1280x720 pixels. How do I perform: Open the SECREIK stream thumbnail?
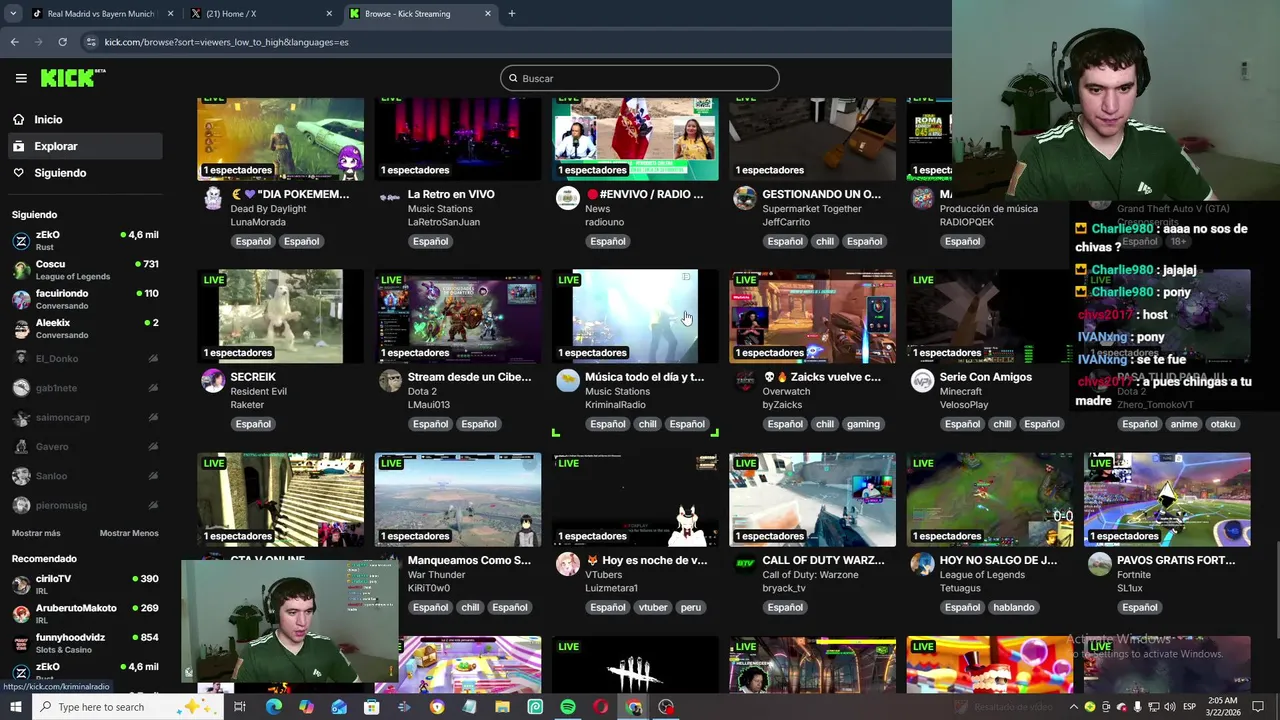click(280, 316)
